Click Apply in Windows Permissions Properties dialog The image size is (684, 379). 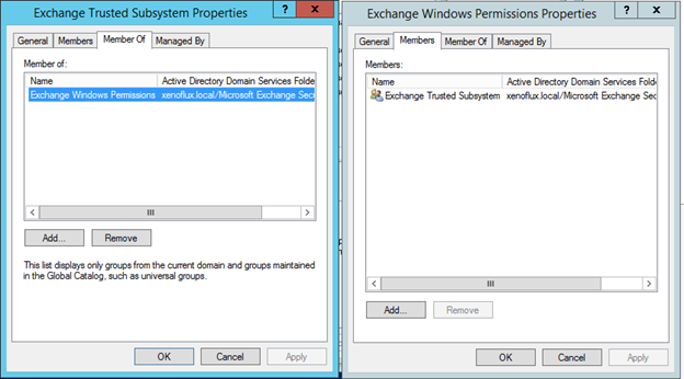pyautogui.click(x=638, y=358)
